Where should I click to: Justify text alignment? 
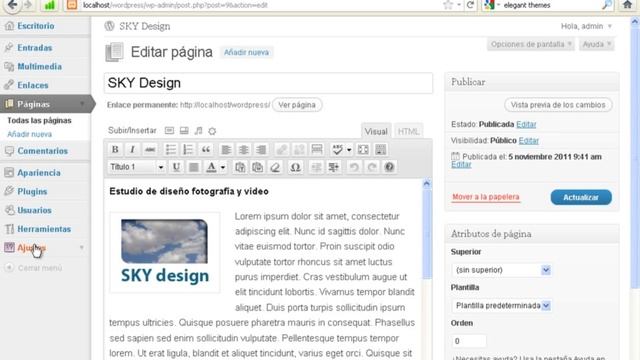194,167
